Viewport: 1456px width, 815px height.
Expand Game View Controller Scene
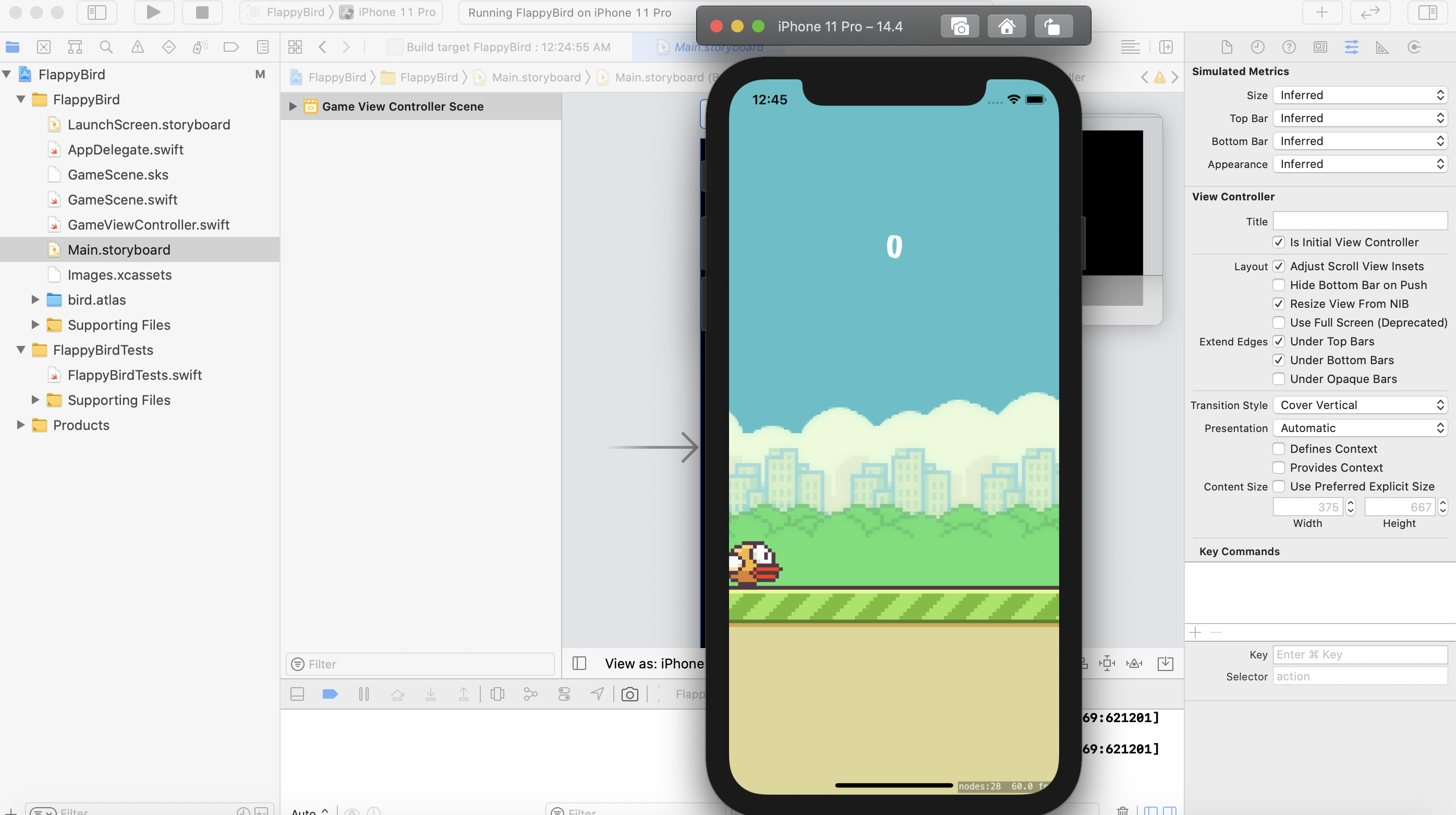(293, 106)
